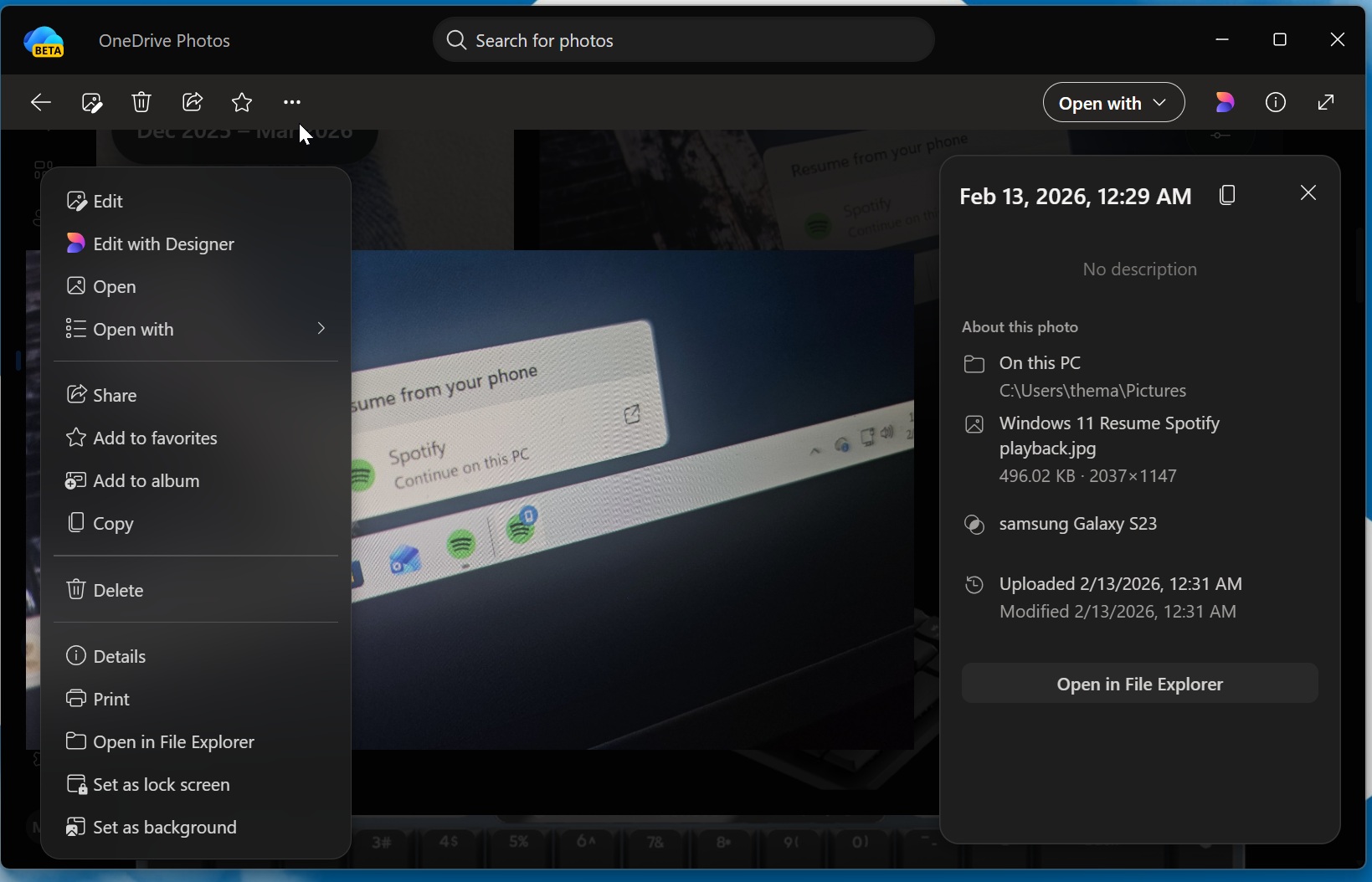Click the history clock icon beside Uploaded

[x=974, y=585]
